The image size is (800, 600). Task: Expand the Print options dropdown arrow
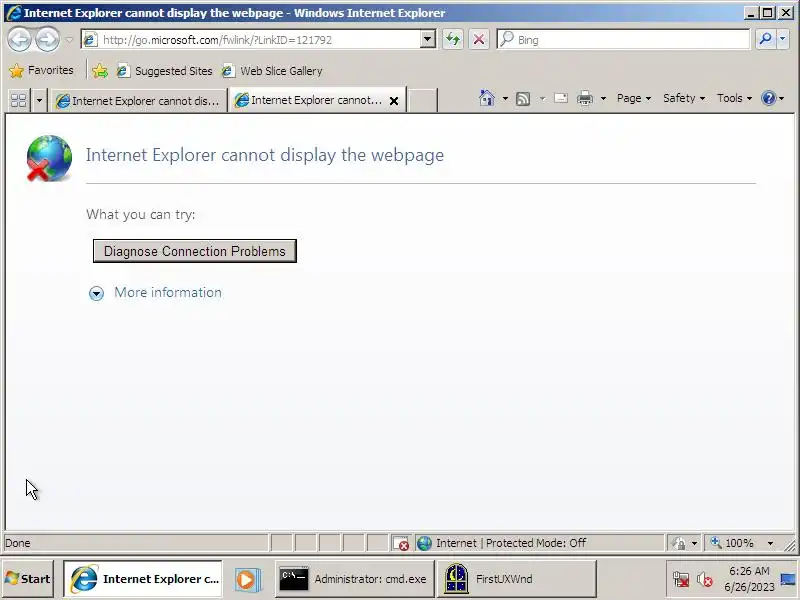[x=603, y=98]
